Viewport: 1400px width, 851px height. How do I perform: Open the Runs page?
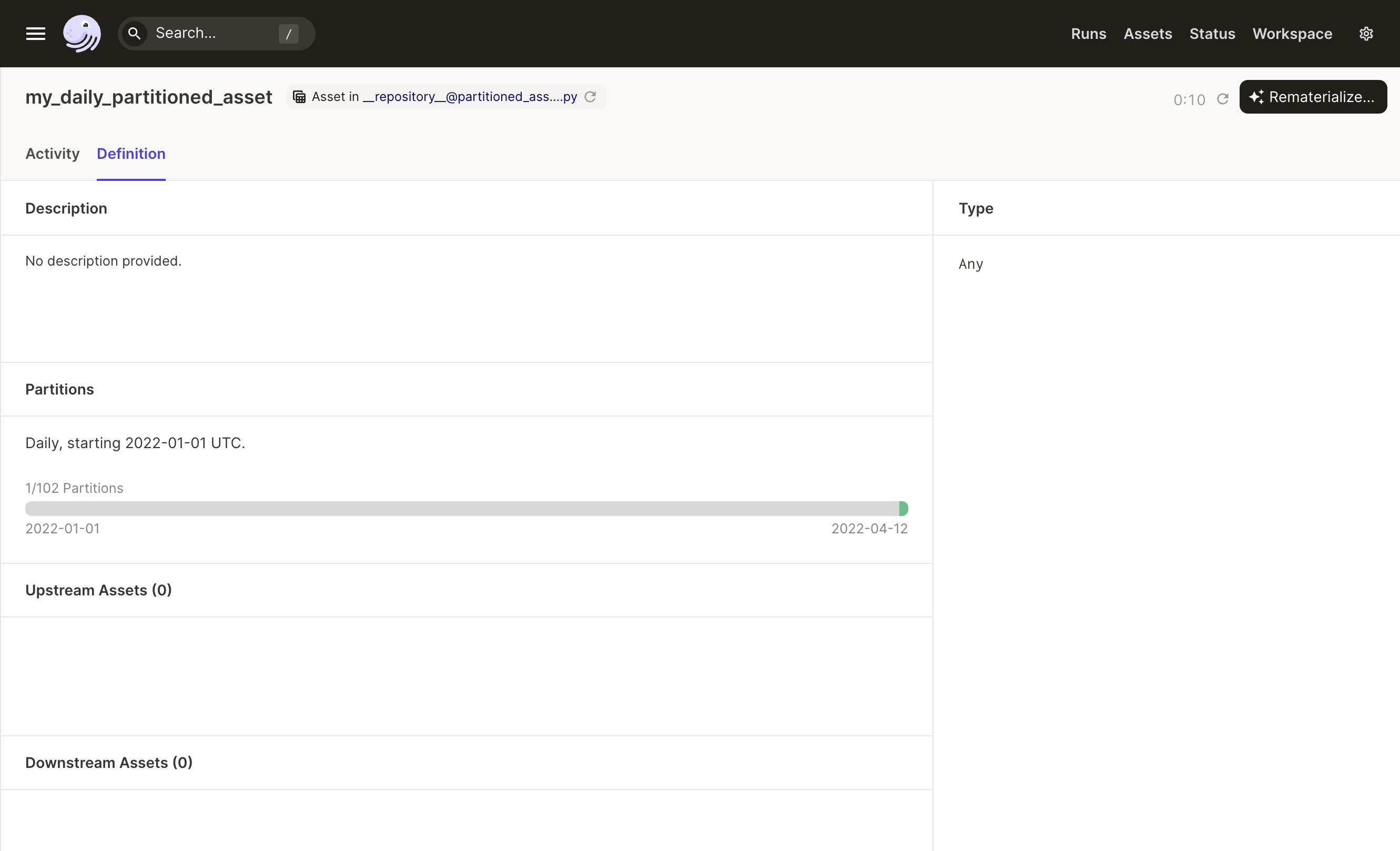point(1088,34)
